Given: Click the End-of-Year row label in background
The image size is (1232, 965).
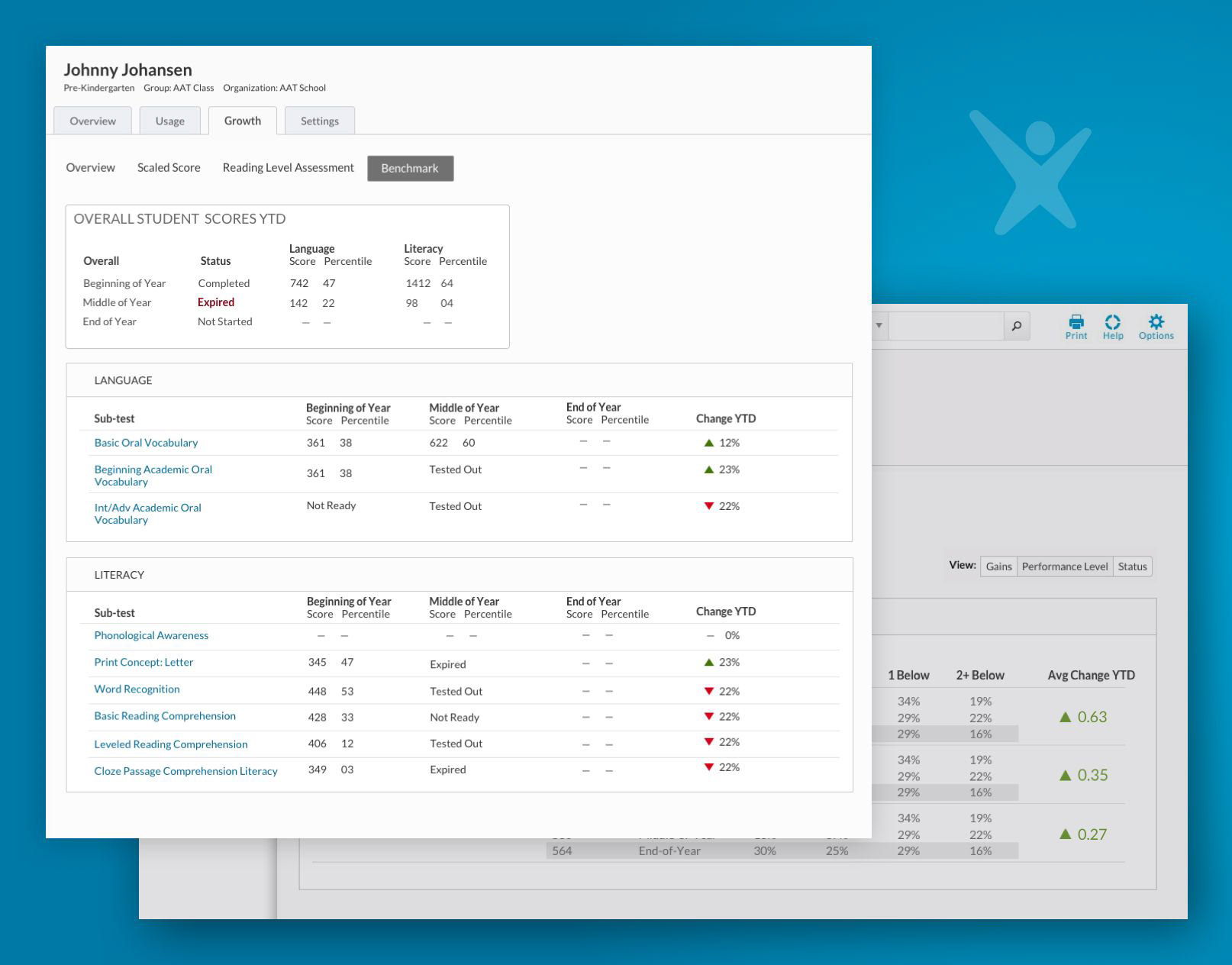Looking at the screenshot, I should [669, 850].
